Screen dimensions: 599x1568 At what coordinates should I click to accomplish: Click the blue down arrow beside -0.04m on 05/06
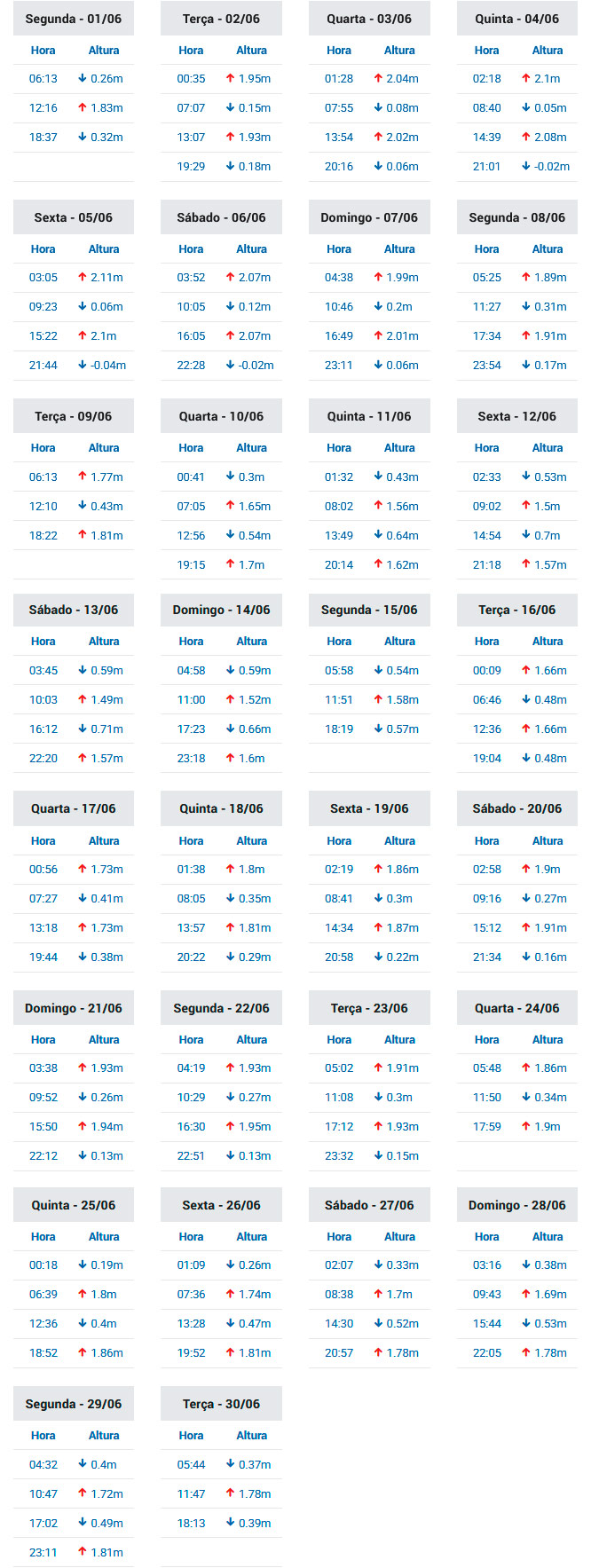click(x=83, y=365)
